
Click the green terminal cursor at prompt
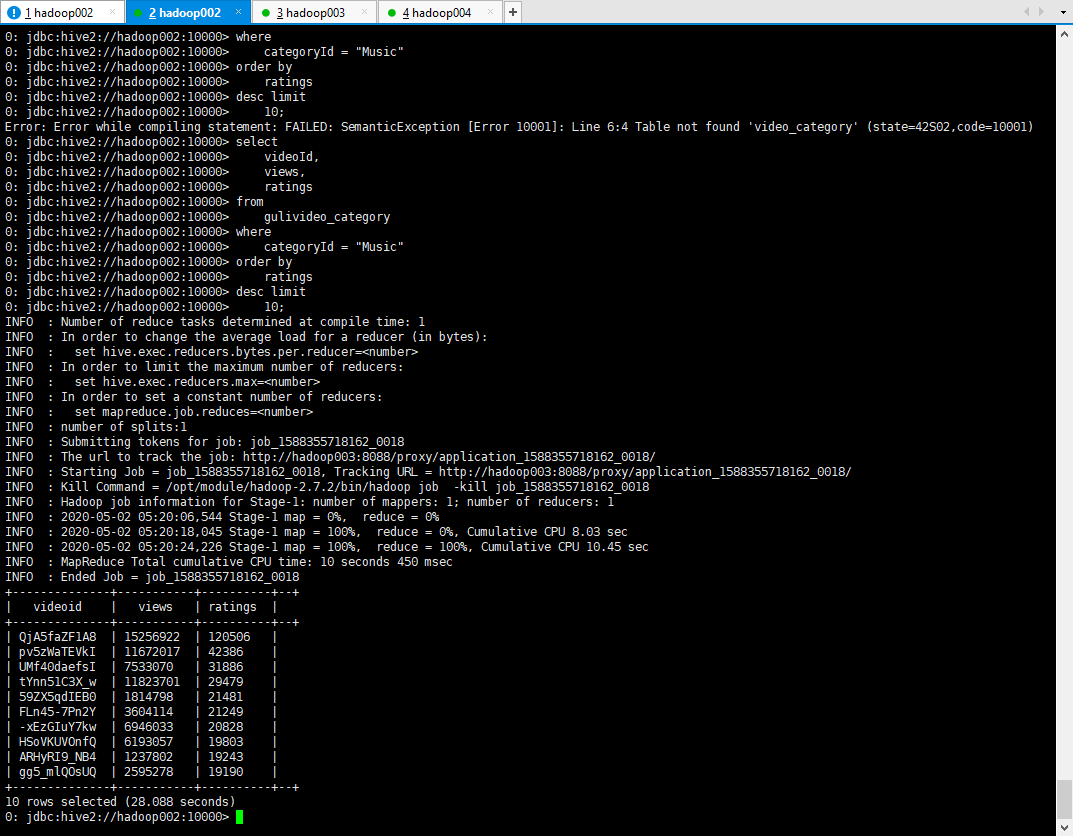coord(240,817)
